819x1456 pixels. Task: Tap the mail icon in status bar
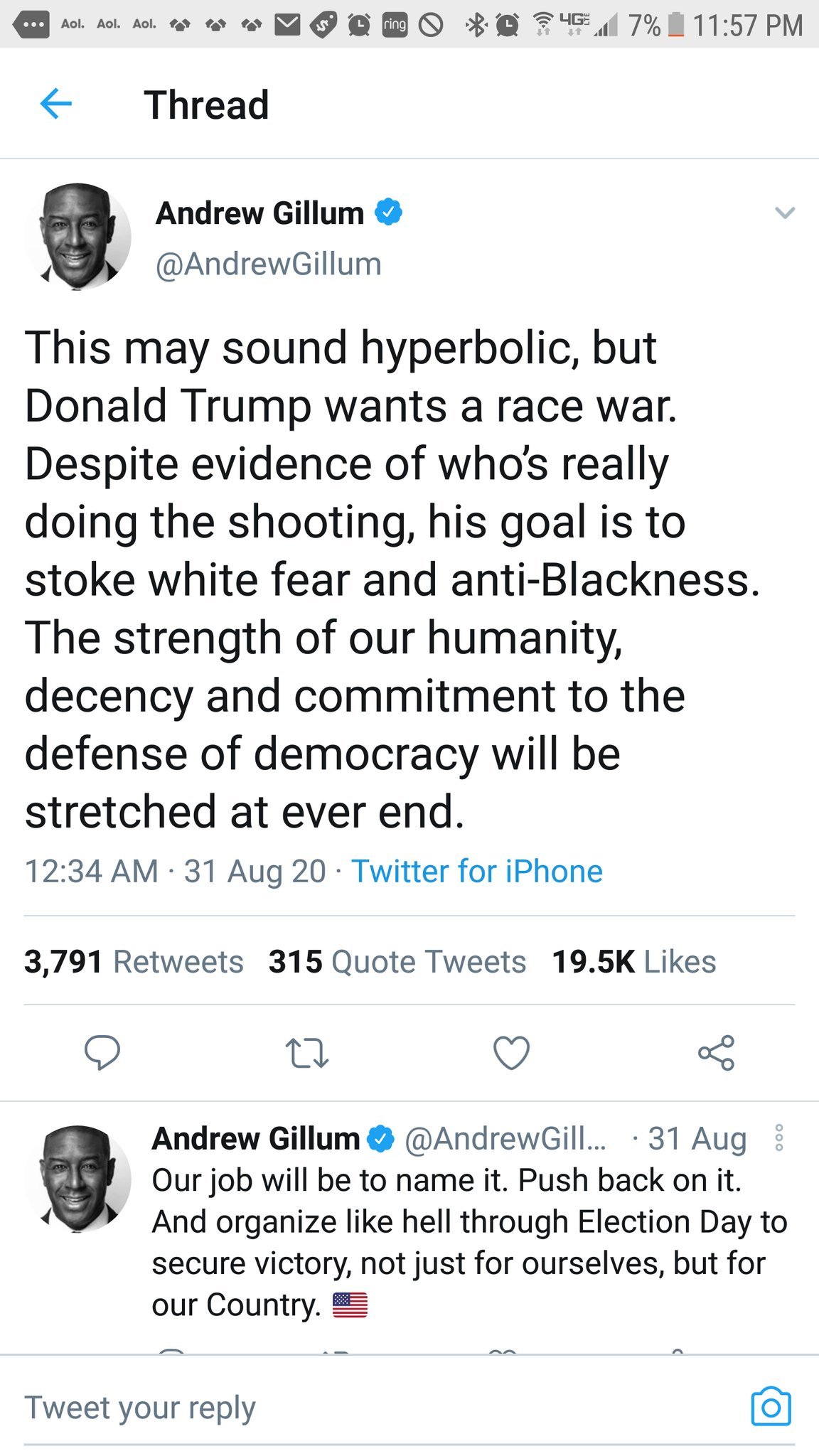tap(287, 26)
